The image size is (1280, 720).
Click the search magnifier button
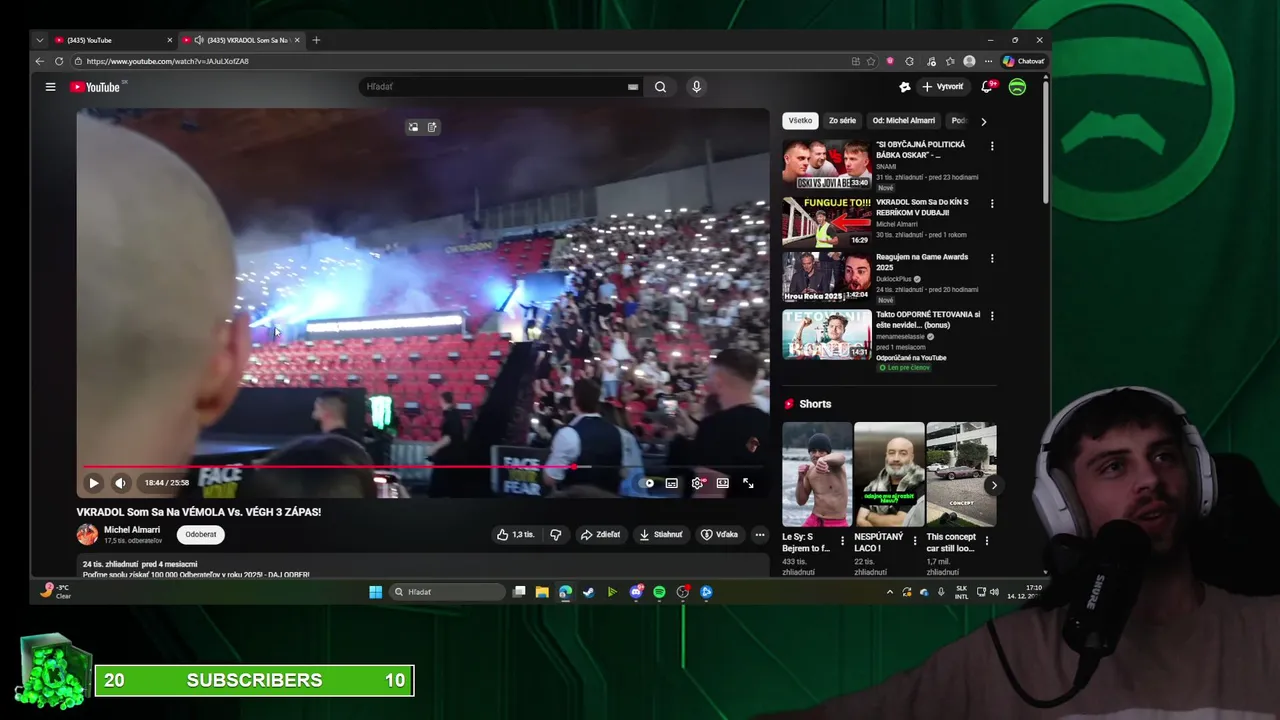point(660,87)
